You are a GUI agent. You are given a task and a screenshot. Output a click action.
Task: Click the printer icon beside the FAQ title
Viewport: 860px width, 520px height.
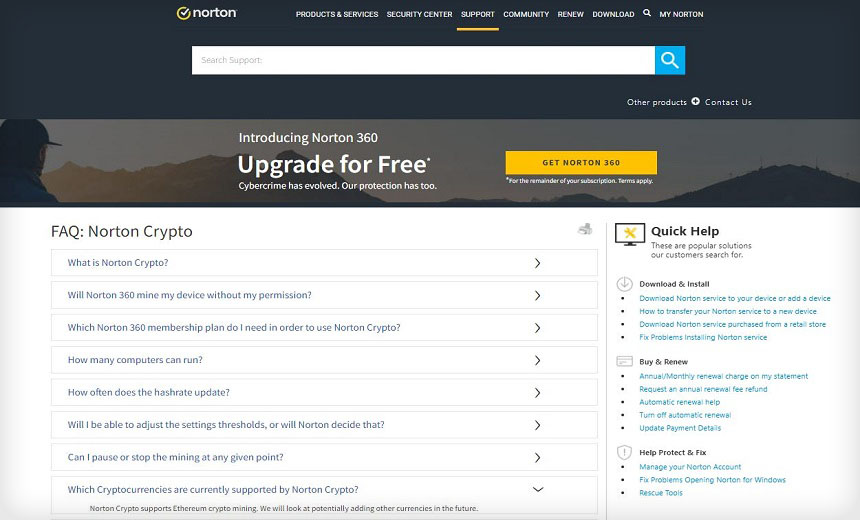tap(585, 229)
